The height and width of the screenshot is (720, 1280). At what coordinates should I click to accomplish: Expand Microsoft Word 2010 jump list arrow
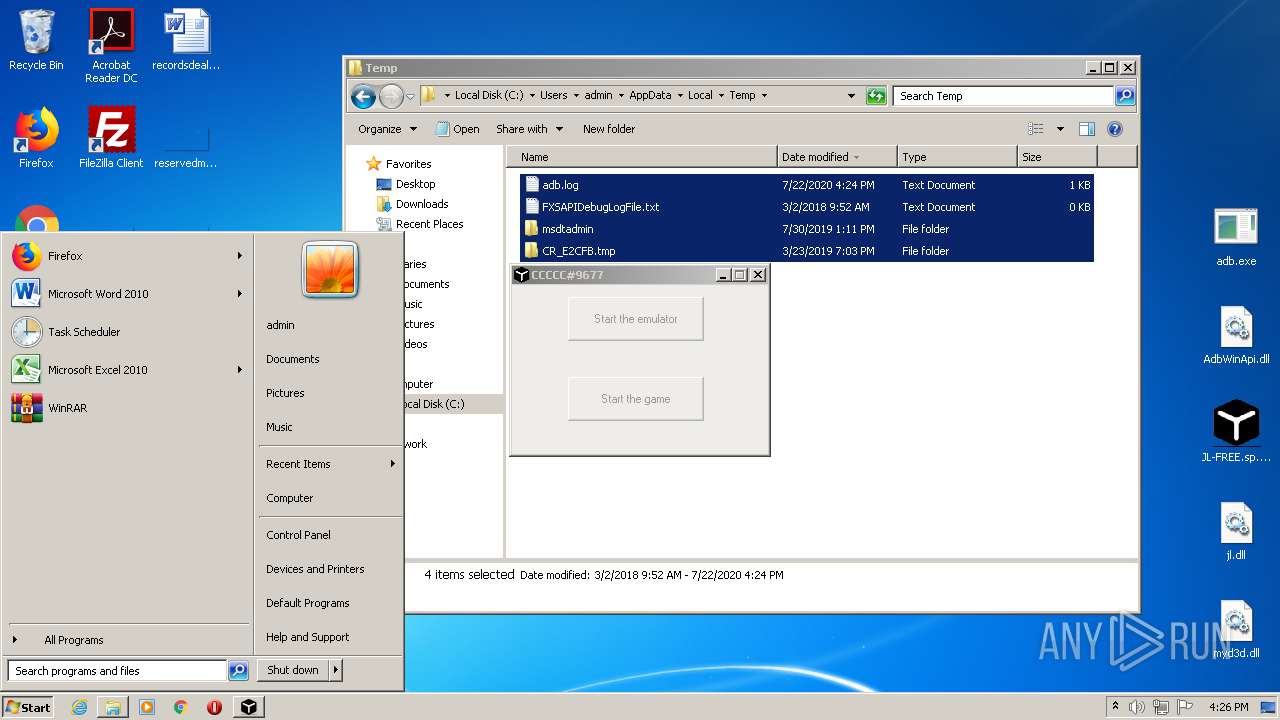click(240, 294)
